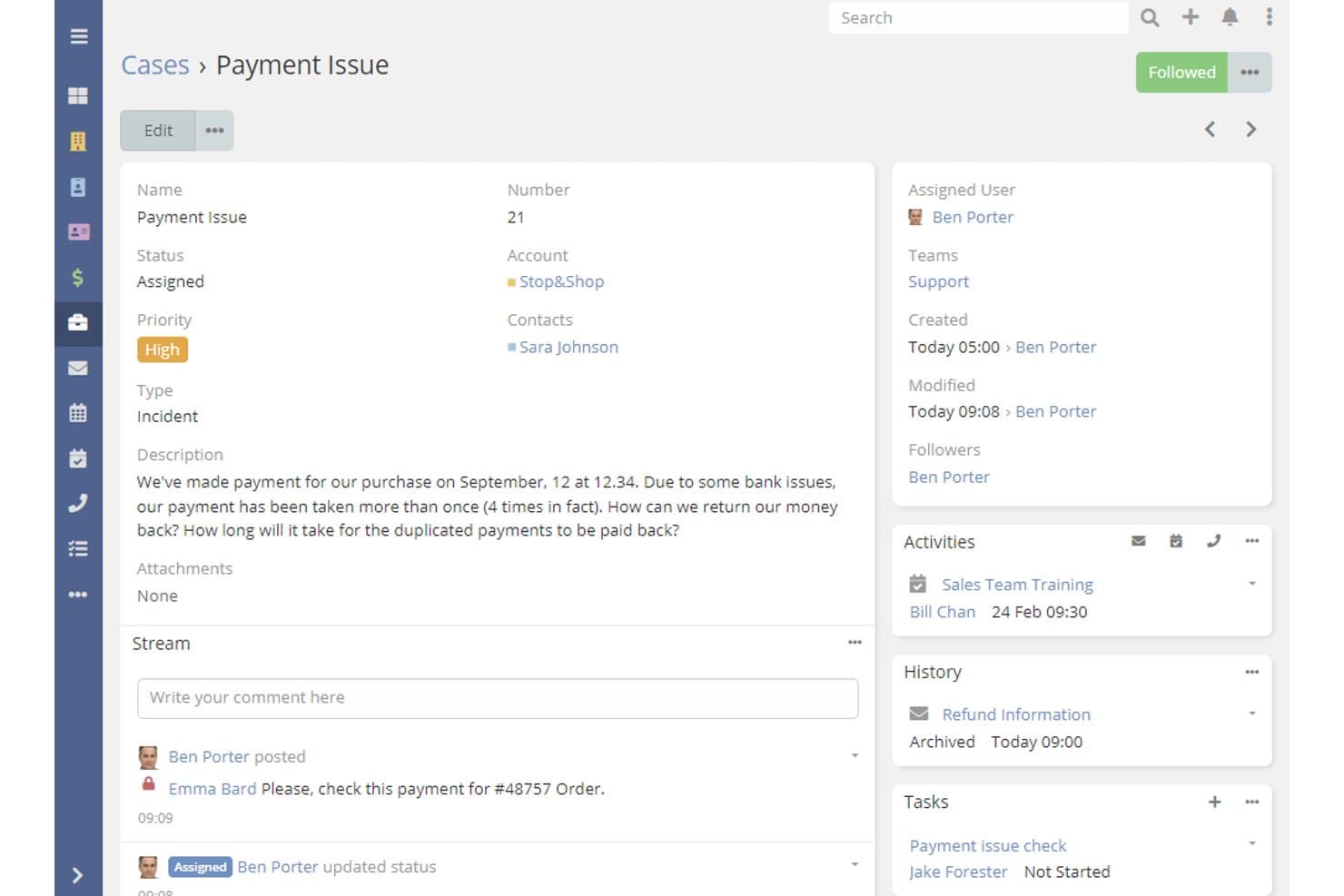The image size is (1344, 896).
Task: Expand the sidebar with bottom chevron
Action: [x=78, y=875]
